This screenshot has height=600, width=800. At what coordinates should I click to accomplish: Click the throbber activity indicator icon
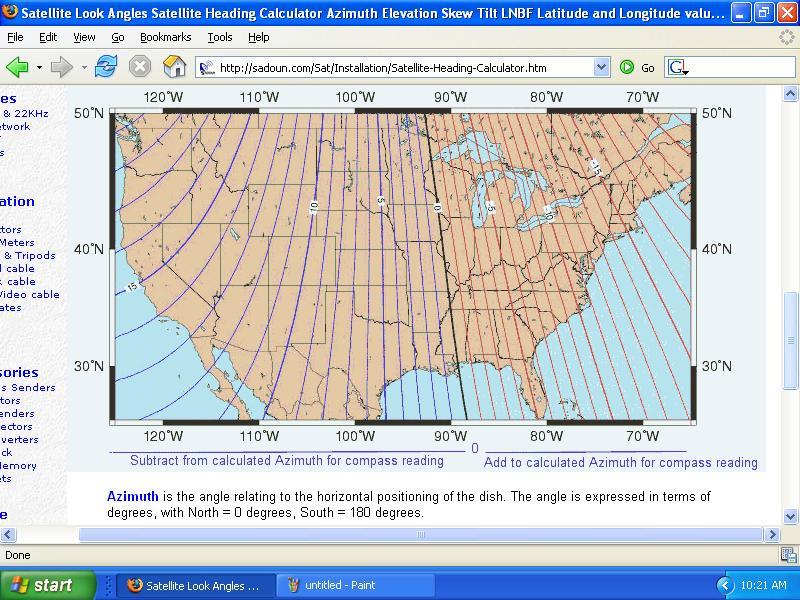[x=786, y=37]
